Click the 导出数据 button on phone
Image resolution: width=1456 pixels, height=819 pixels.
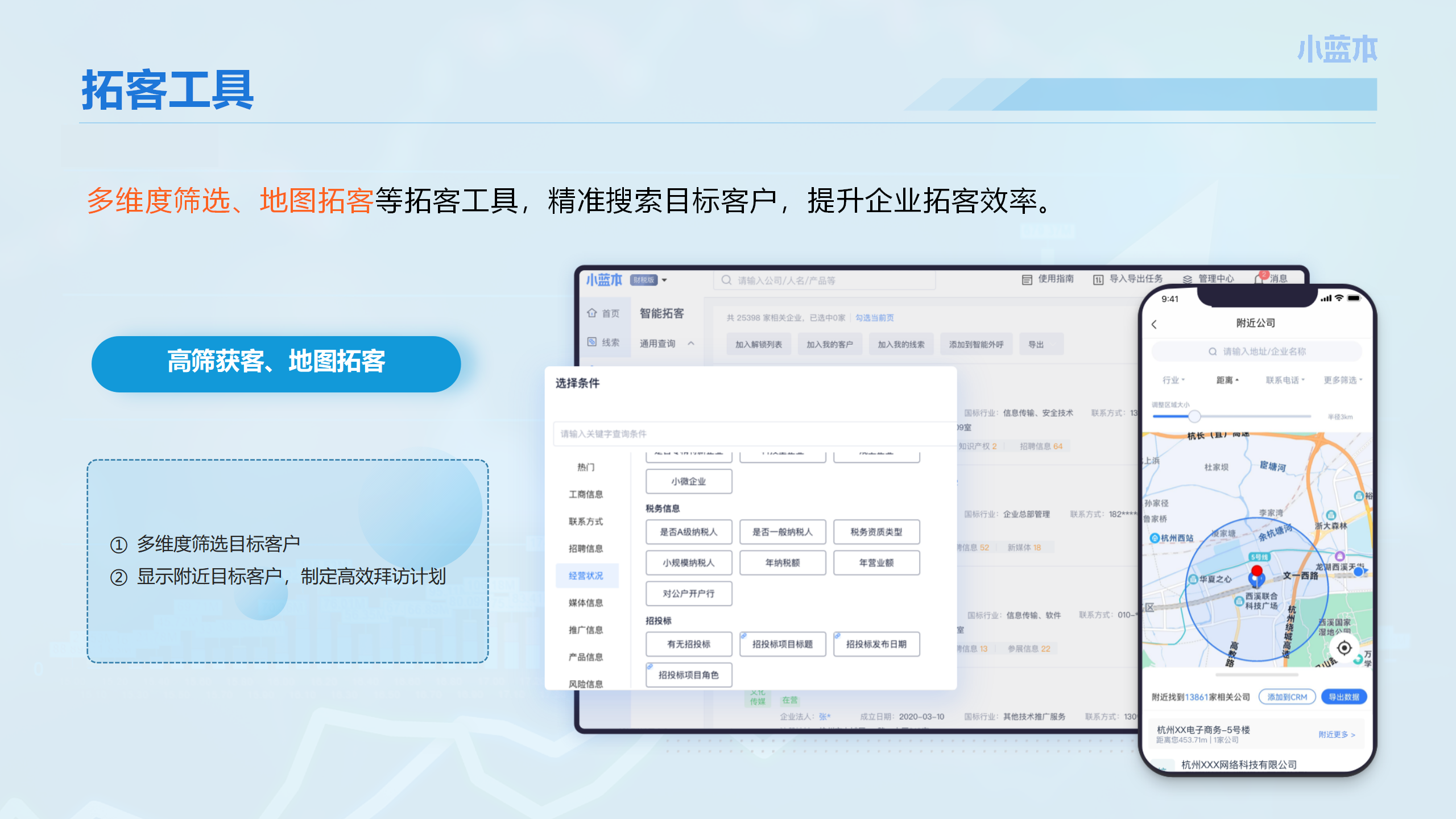click(x=1343, y=697)
